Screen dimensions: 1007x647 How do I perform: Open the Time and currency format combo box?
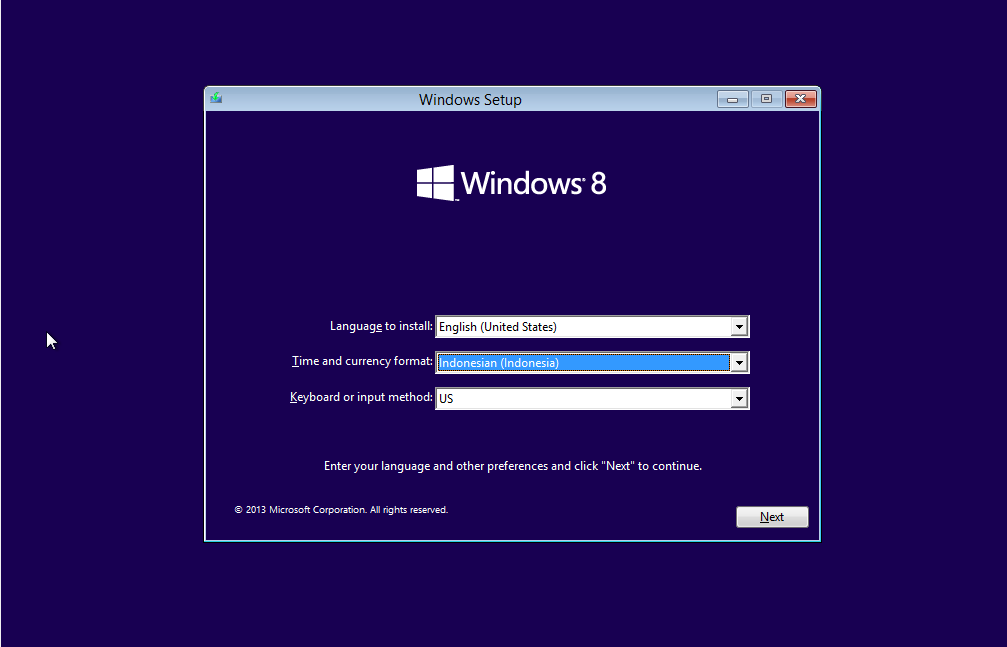point(592,362)
